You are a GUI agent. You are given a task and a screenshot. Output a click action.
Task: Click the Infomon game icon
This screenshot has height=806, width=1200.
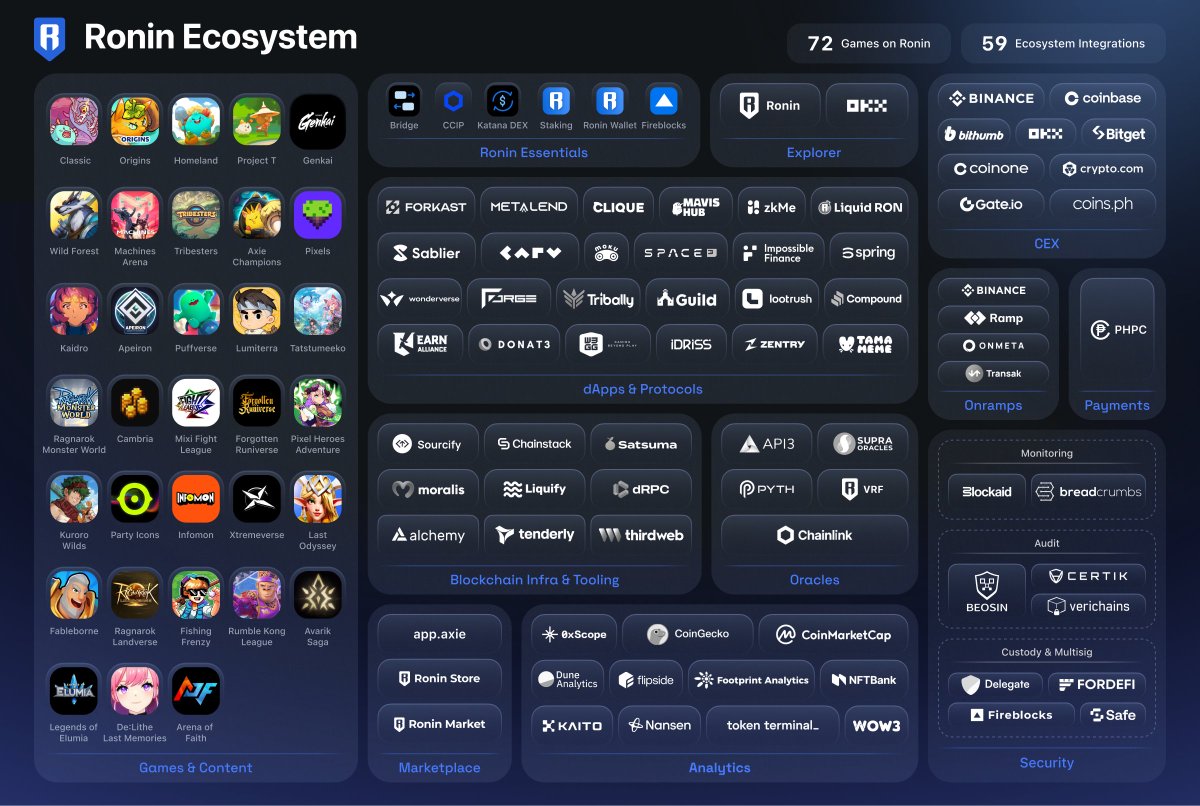[196, 498]
